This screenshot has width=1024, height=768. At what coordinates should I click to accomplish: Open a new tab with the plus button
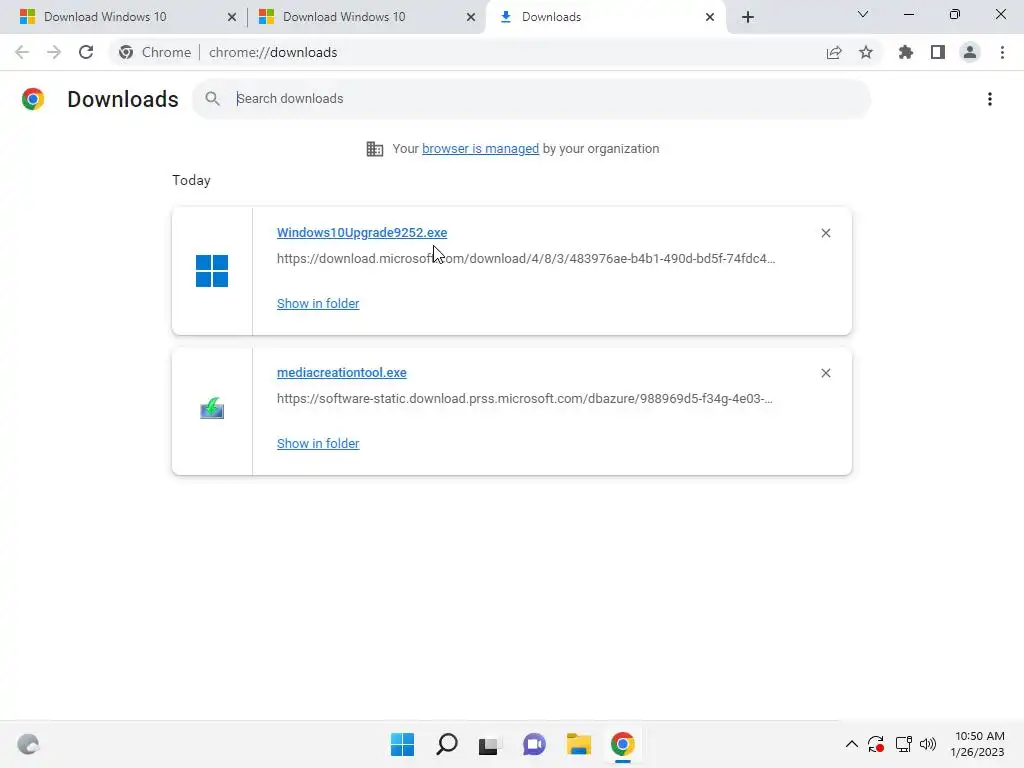(748, 17)
